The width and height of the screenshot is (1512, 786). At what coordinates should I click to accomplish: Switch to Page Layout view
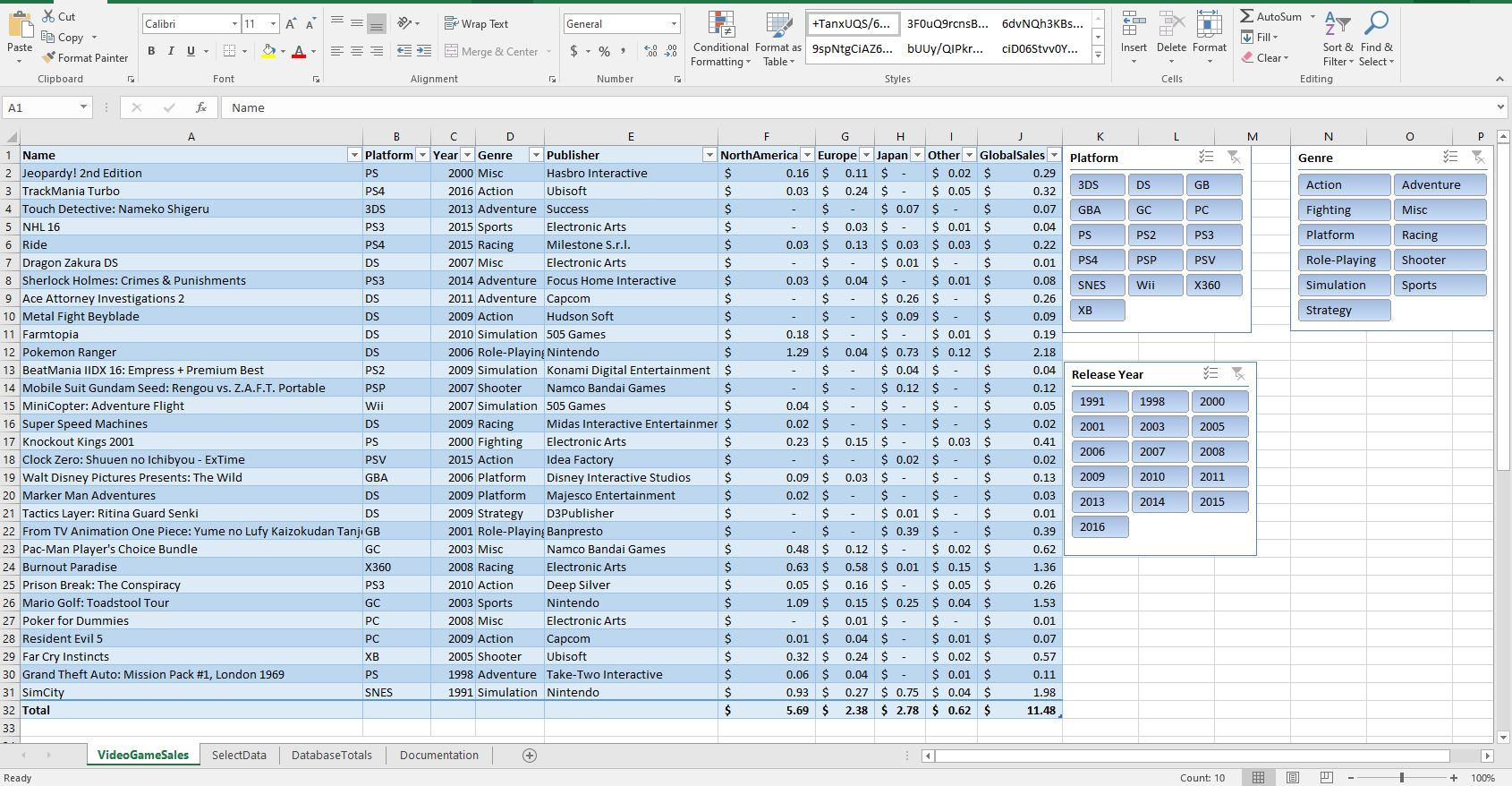point(1293,777)
